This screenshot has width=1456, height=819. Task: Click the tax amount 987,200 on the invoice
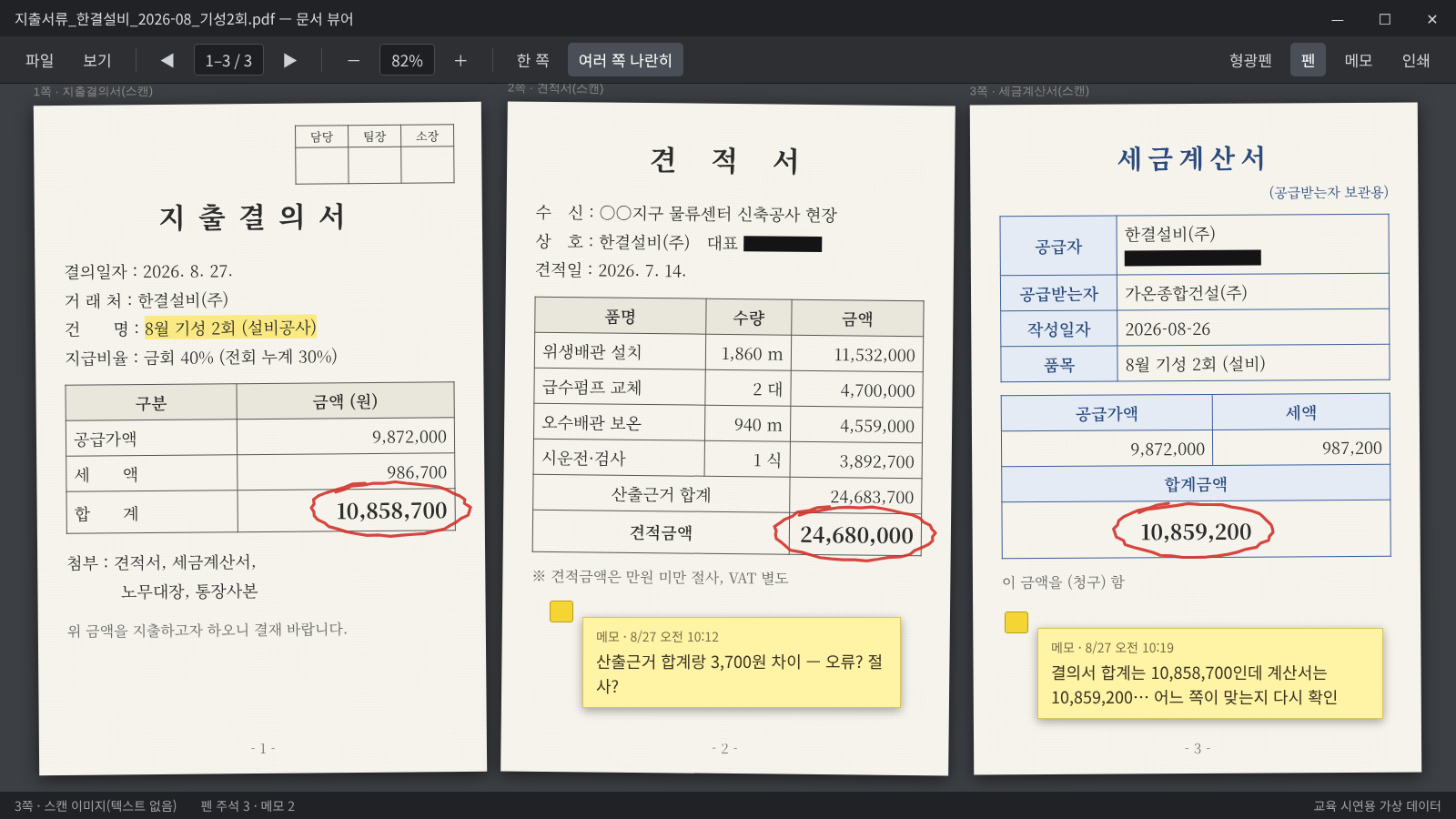(1351, 448)
